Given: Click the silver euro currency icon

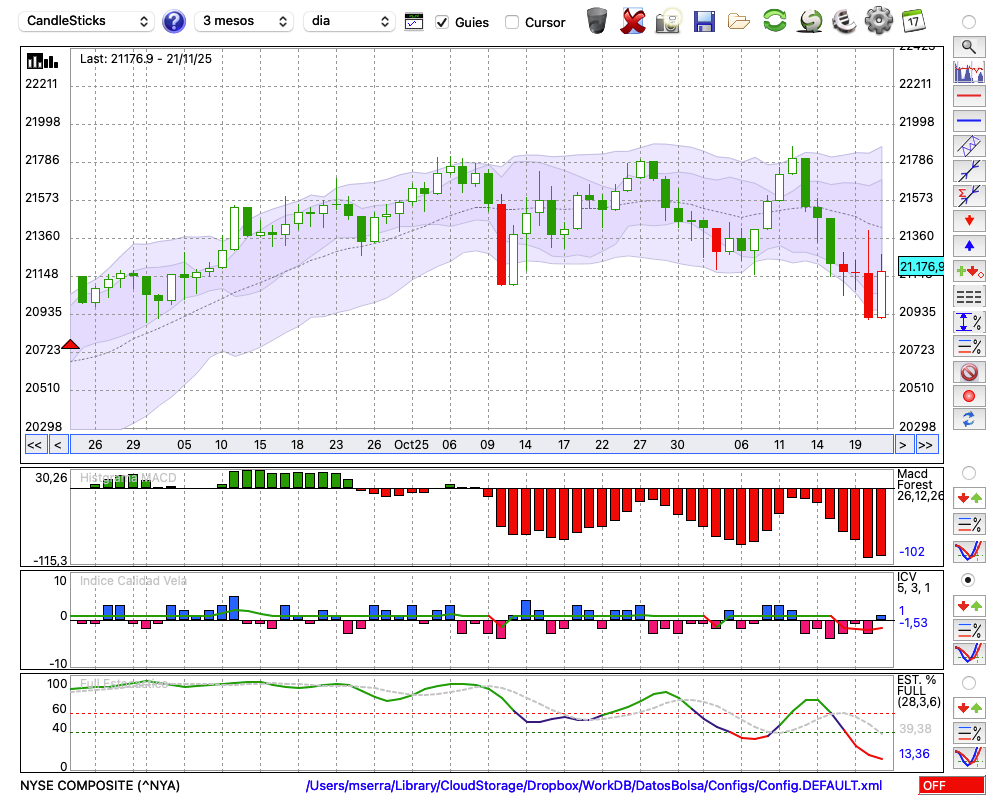Looking at the screenshot, I should coord(844,21).
